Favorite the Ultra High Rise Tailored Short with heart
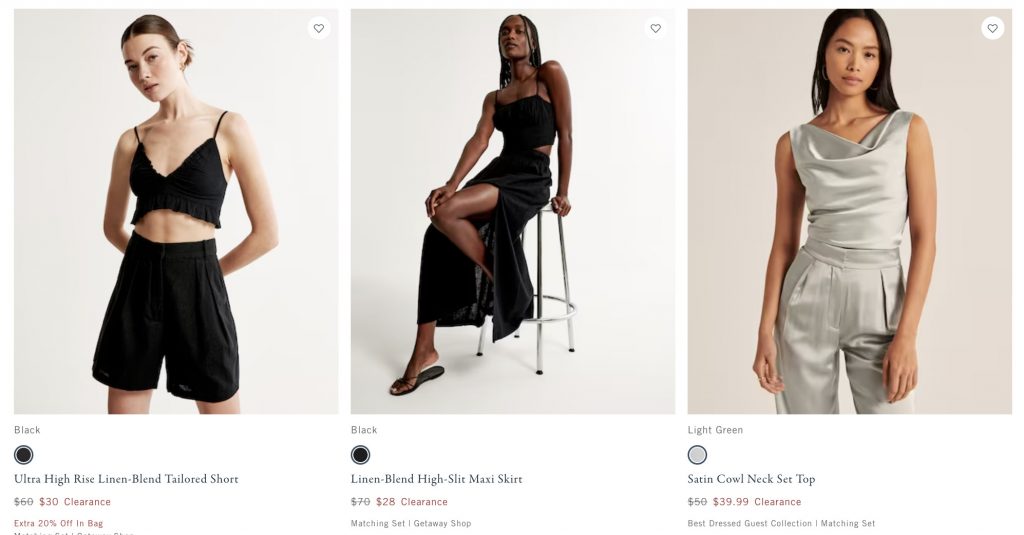 coord(319,28)
